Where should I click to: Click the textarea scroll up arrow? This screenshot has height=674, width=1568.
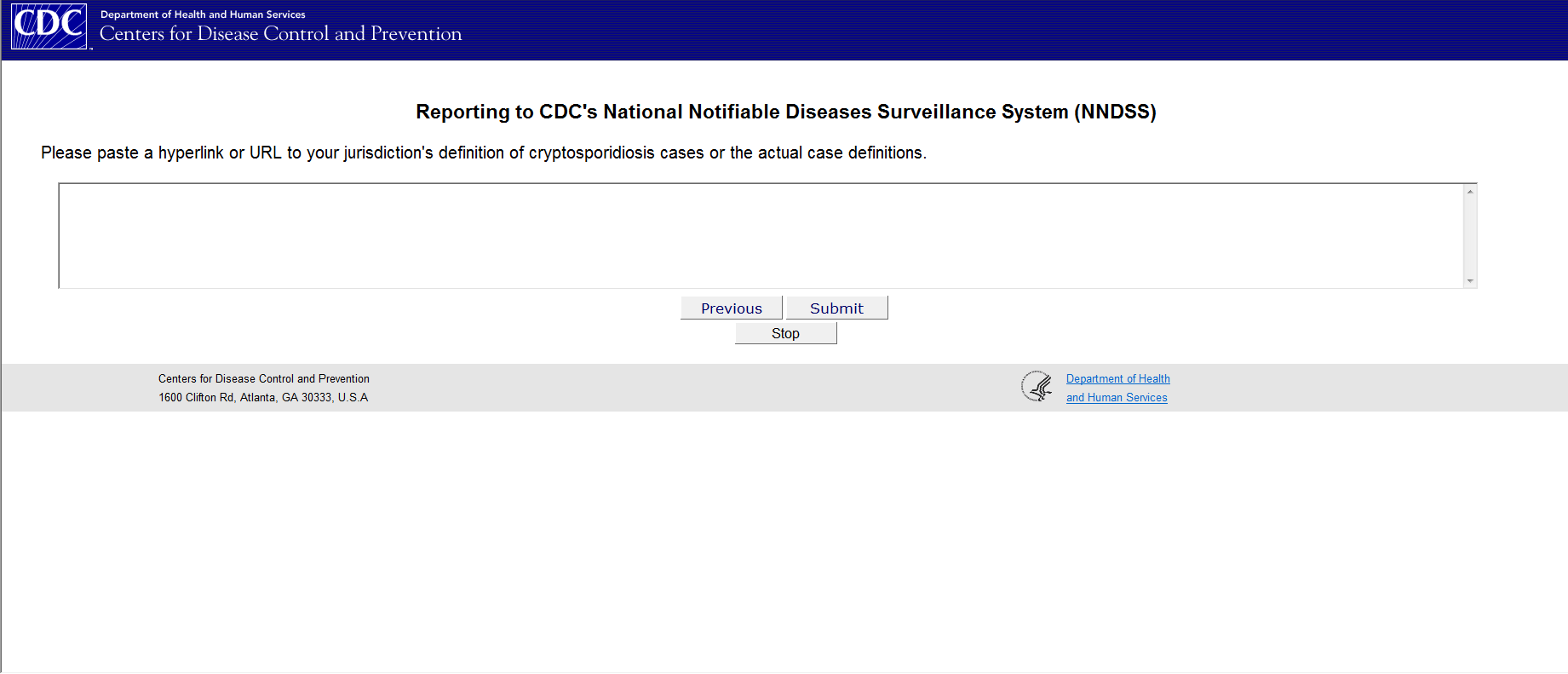(x=1470, y=192)
